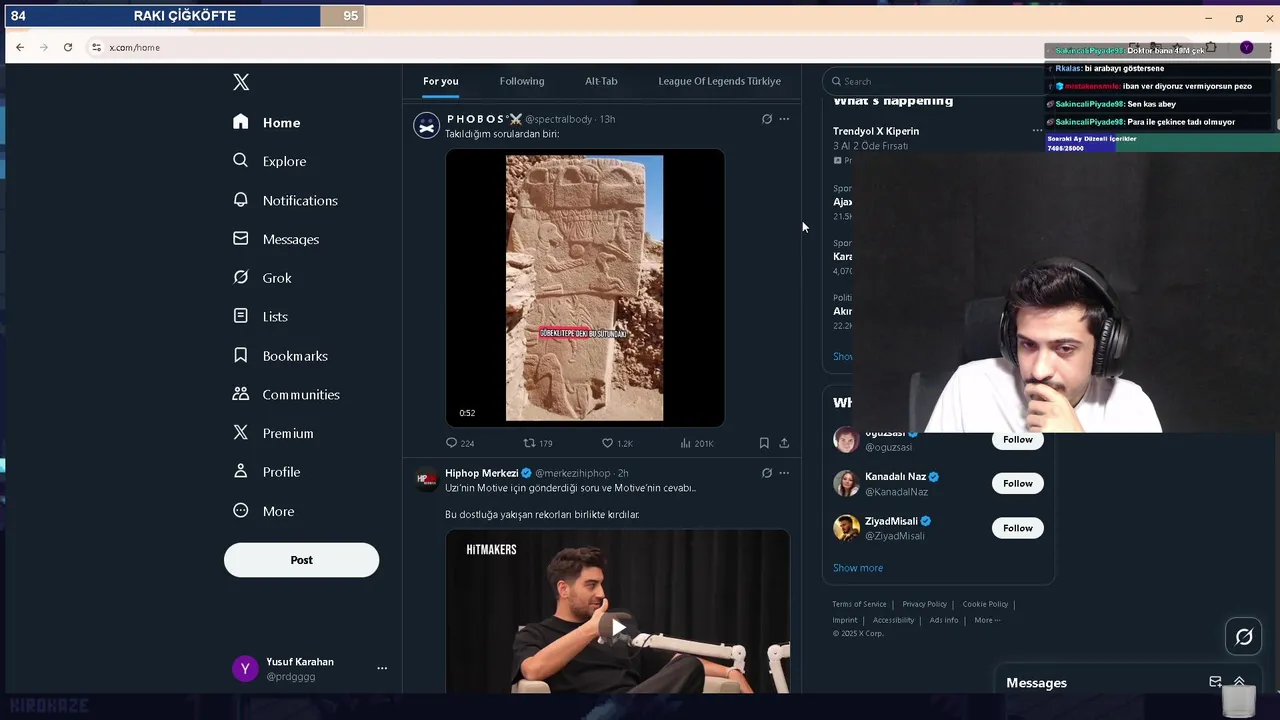
Task: Click the browser address bar x.com/home
Action: tap(134, 47)
